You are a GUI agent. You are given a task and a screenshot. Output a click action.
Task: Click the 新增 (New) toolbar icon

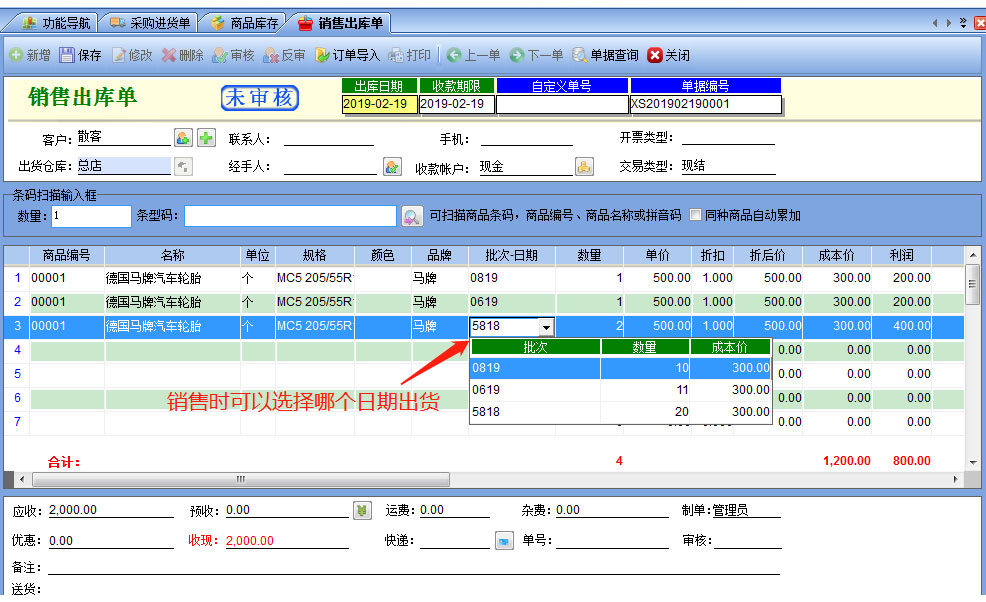tap(17, 55)
